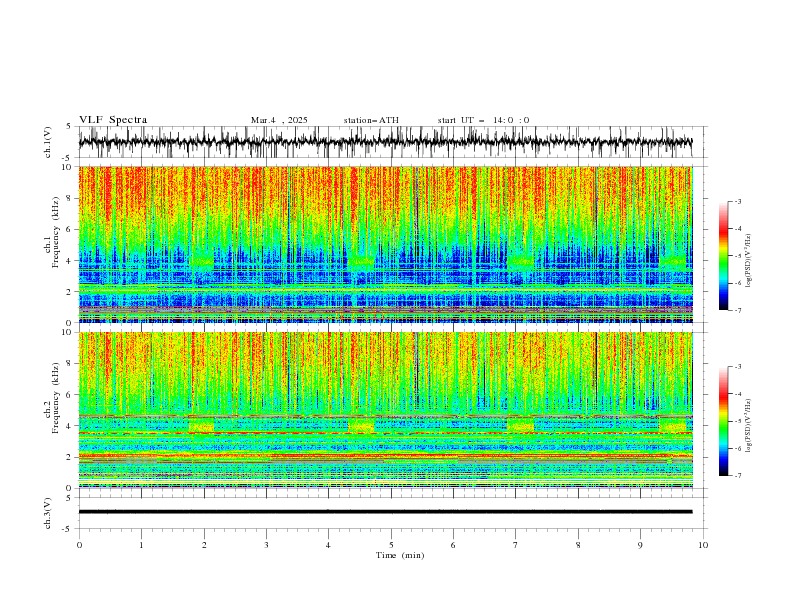This screenshot has width=792, height=612.
Task: Click the lower color scale bar for ch.2
Action: [723, 421]
